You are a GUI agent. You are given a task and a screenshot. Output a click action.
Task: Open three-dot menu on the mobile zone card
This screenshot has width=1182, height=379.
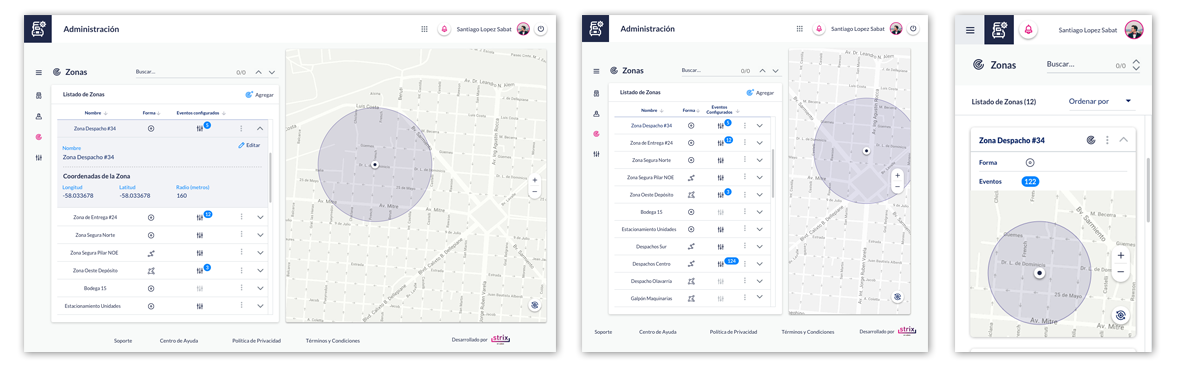[x=1107, y=140]
